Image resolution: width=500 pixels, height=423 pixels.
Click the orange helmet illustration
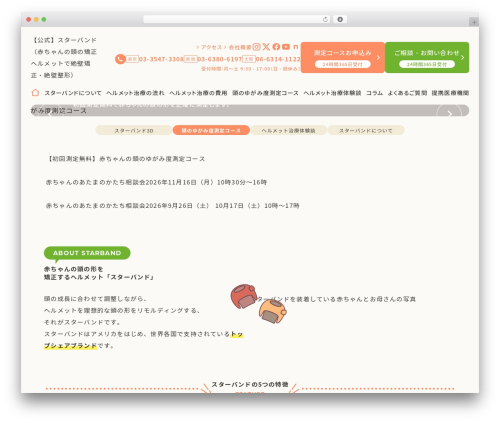273,312
